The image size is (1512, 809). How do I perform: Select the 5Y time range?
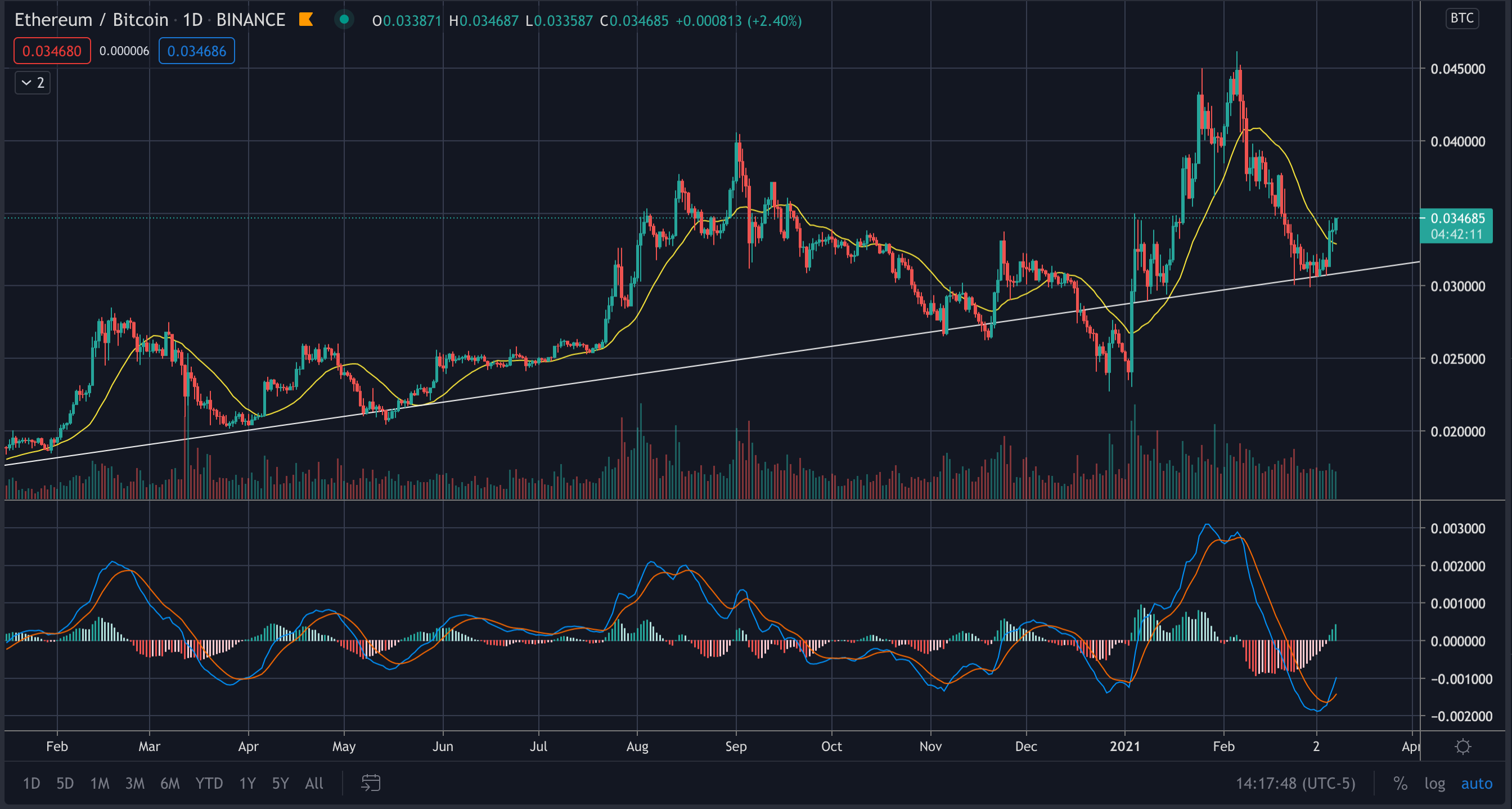(x=281, y=783)
